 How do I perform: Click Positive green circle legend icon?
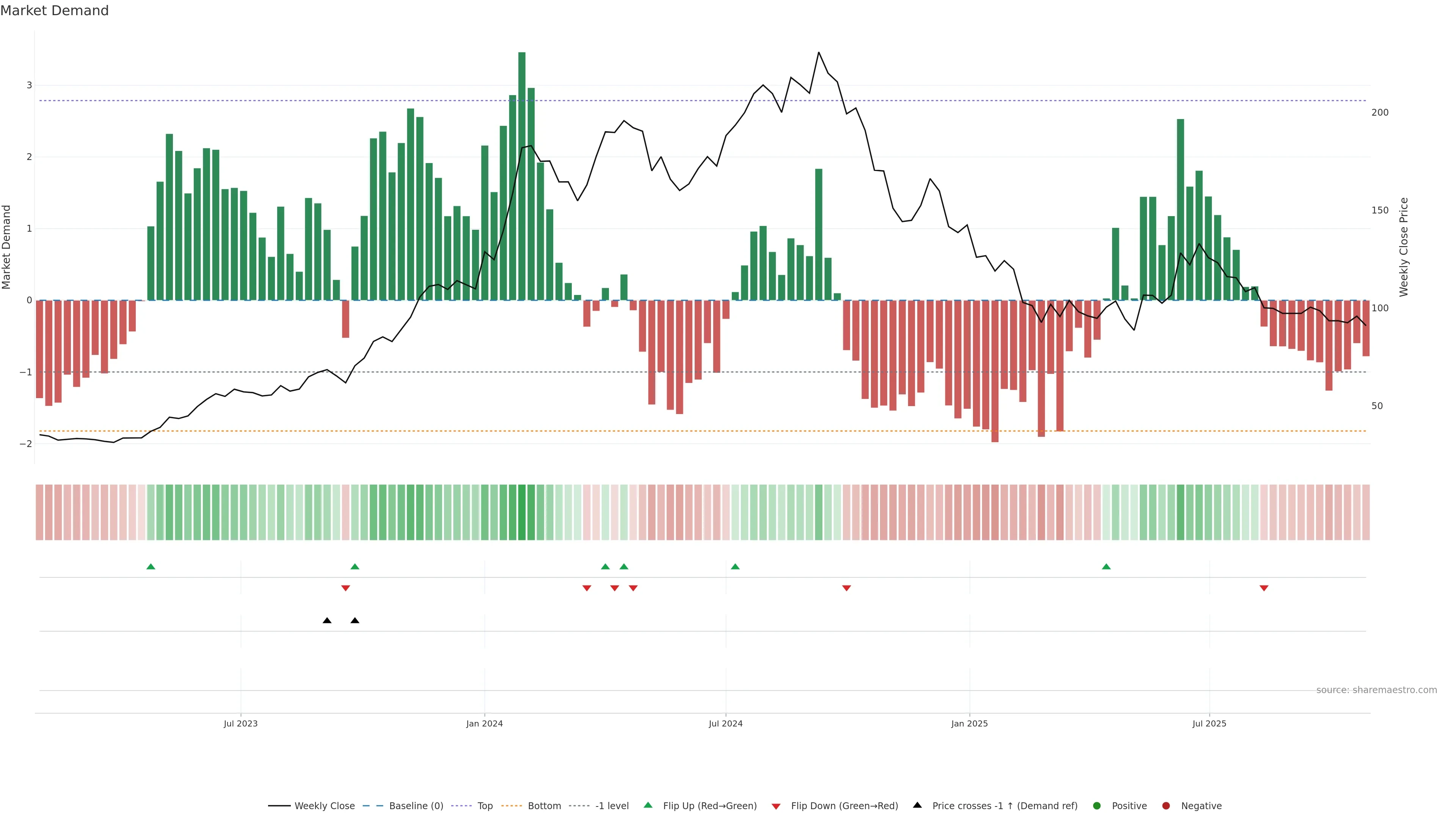coord(1097,805)
